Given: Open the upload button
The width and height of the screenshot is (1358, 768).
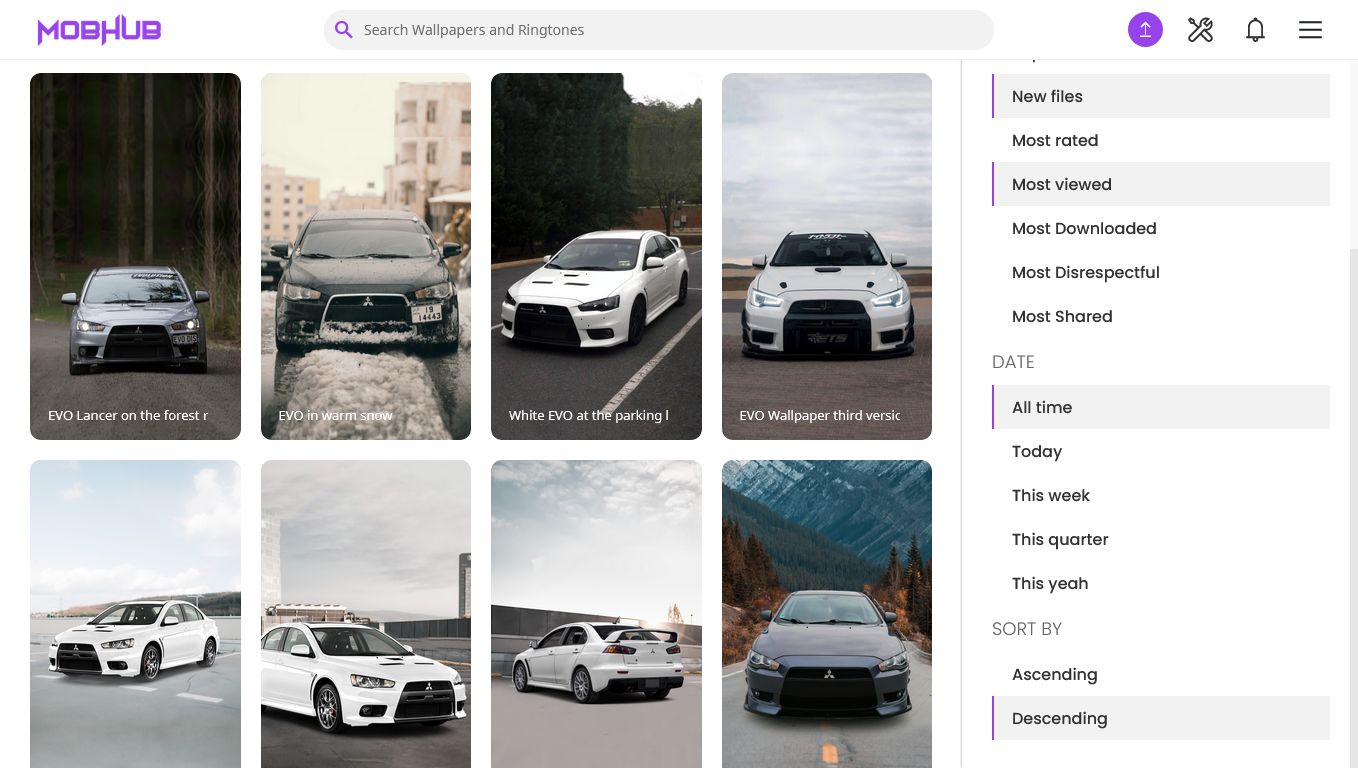Looking at the screenshot, I should coord(1145,30).
